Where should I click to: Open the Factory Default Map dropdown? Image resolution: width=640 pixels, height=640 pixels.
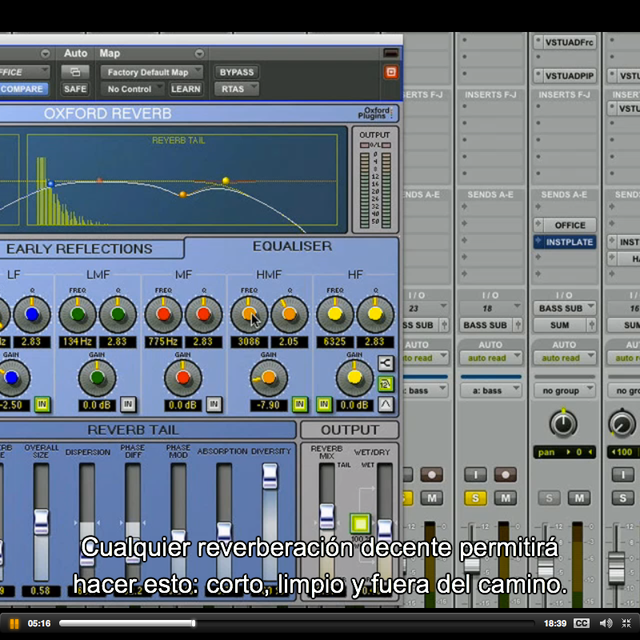click(151, 72)
